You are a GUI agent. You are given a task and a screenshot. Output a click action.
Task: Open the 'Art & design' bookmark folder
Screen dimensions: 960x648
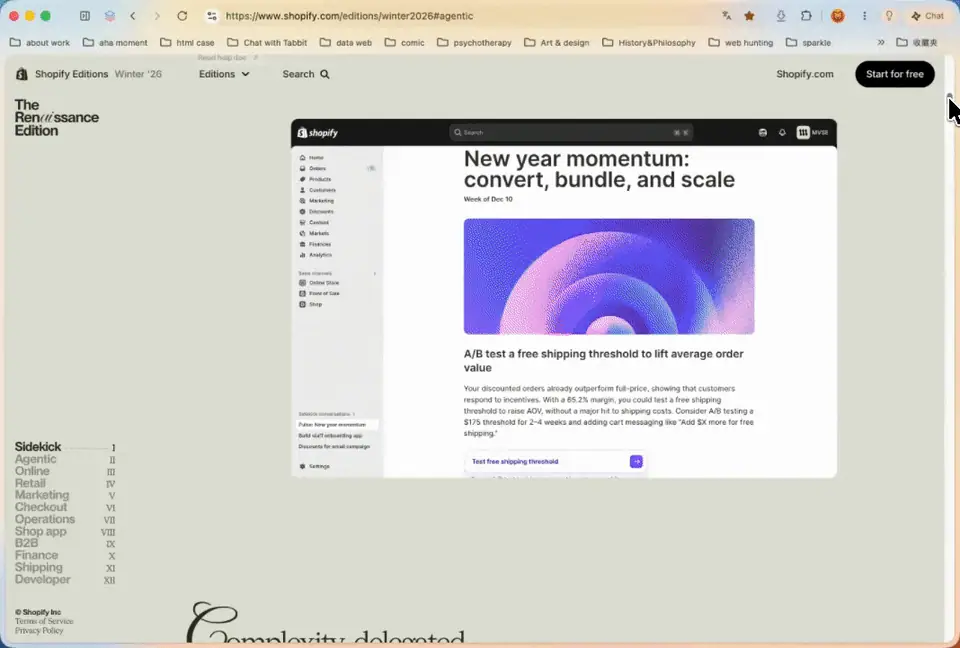(x=557, y=42)
